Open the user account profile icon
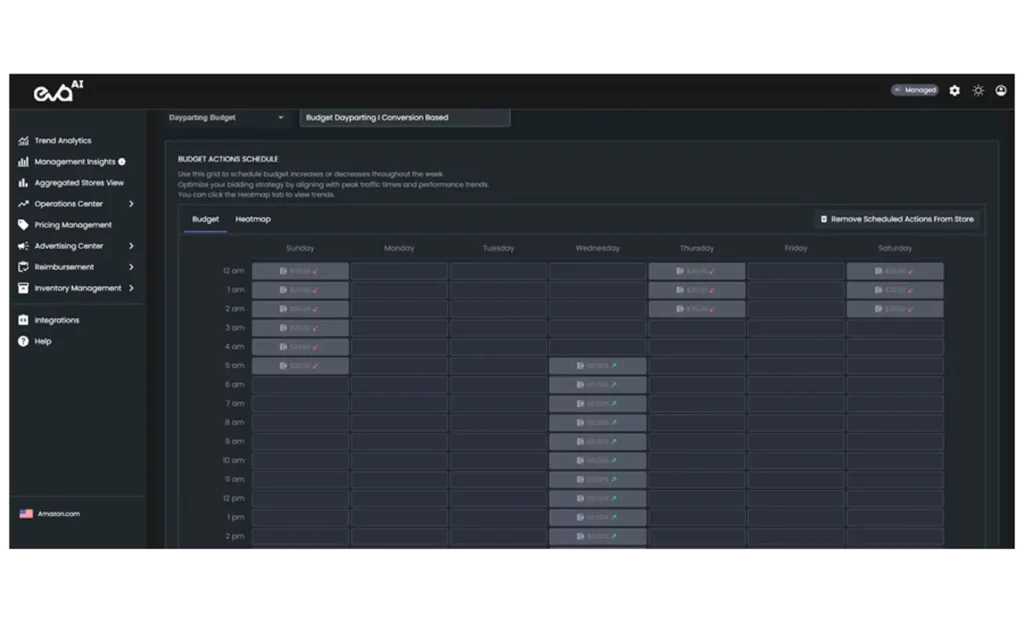1024x625 pixels. 1001,90
